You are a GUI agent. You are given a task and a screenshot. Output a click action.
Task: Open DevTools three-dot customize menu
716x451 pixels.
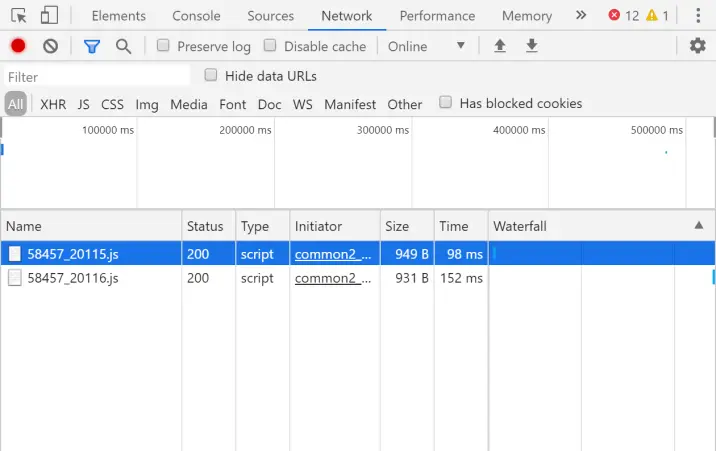[698, 16]
